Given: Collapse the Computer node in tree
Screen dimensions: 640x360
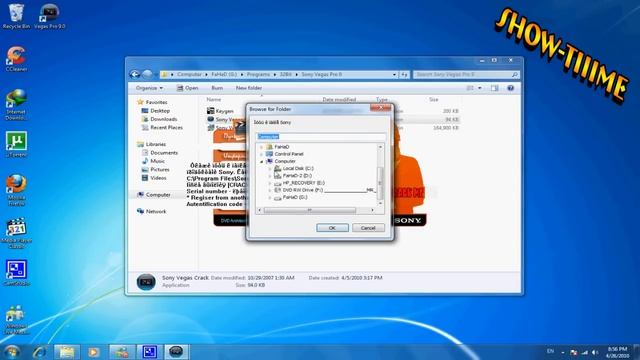Looking at the screenshot, I should click(x=262, y=162).
